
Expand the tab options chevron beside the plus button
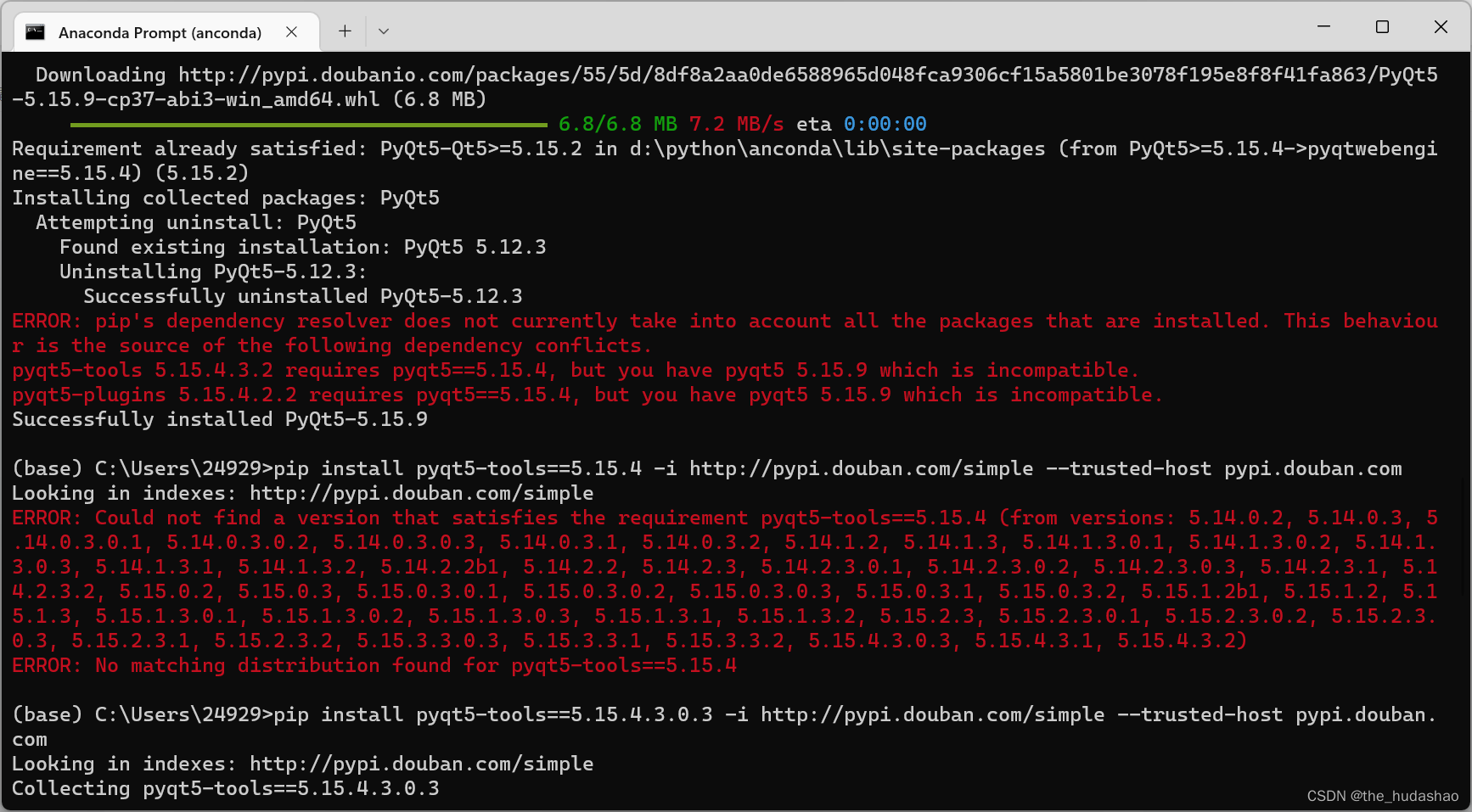384,31
